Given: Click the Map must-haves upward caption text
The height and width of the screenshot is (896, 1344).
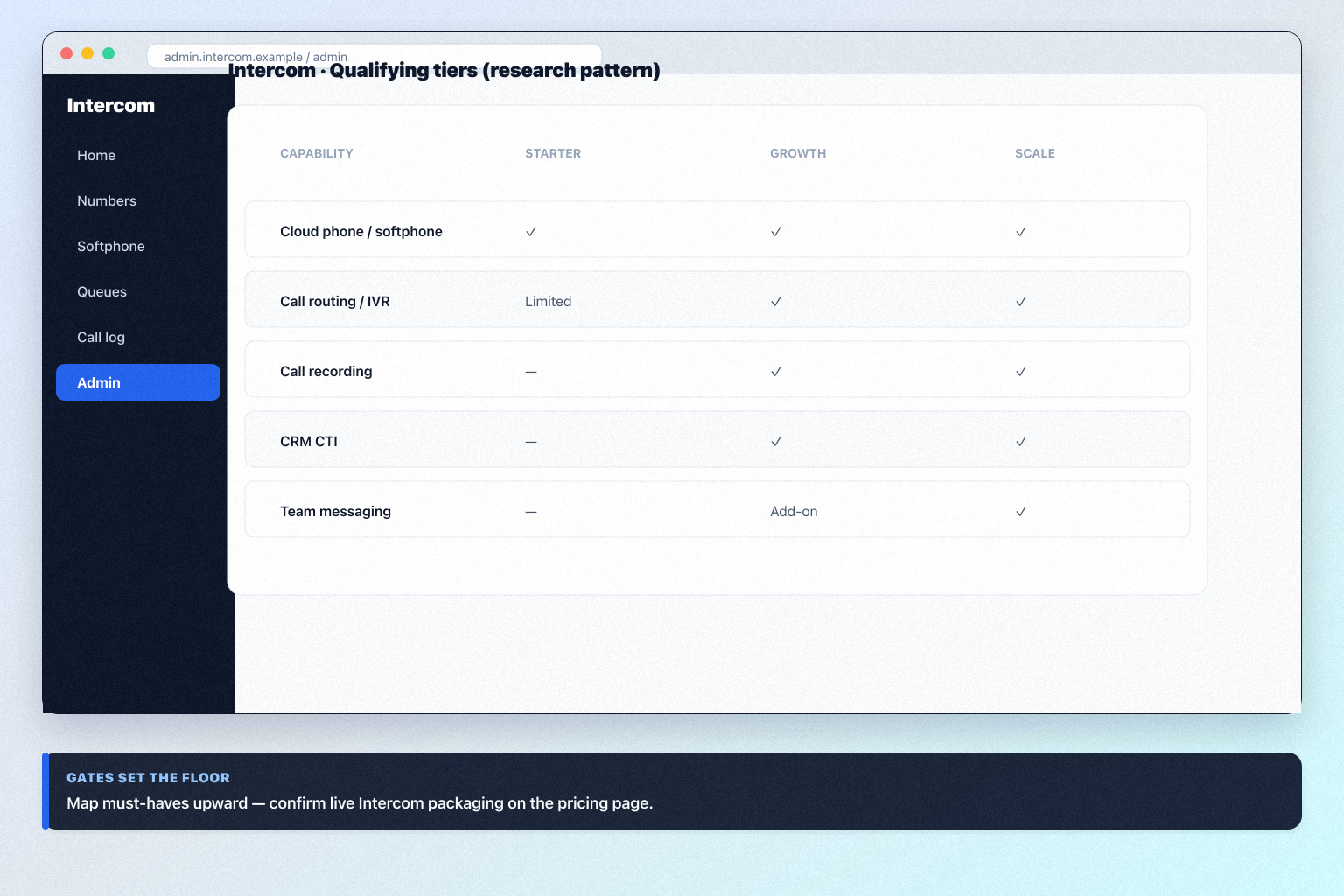Looking at the screenshot, I should tap(360, 803).
